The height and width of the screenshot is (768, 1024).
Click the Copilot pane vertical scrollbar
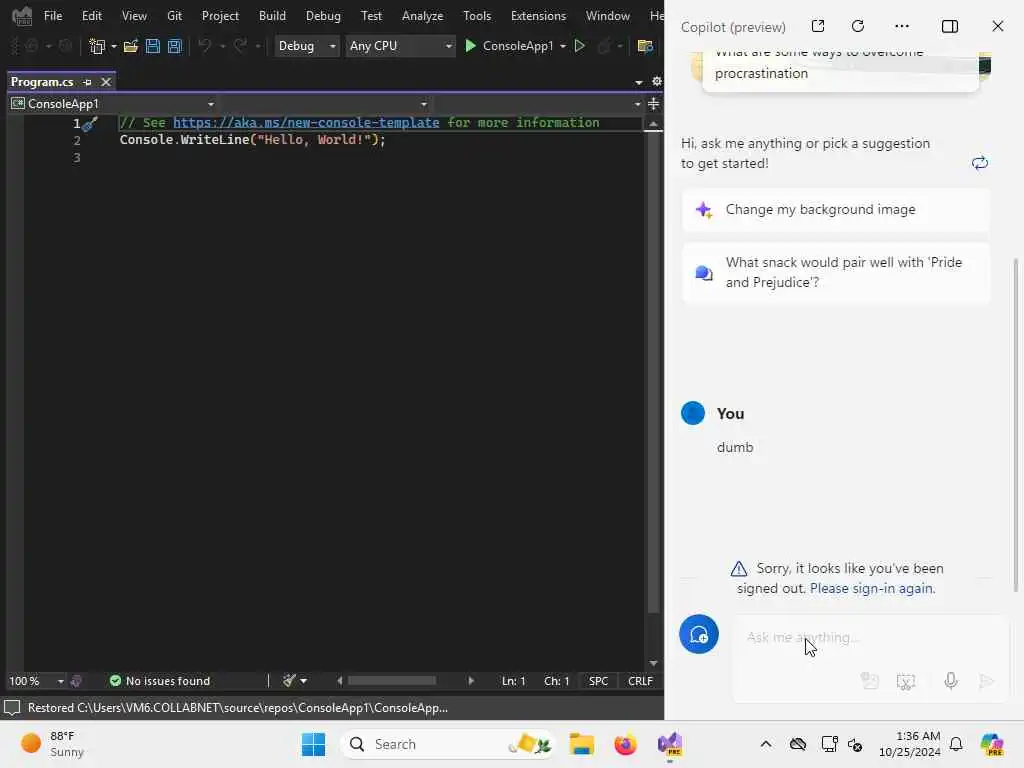click(1016, 424)
